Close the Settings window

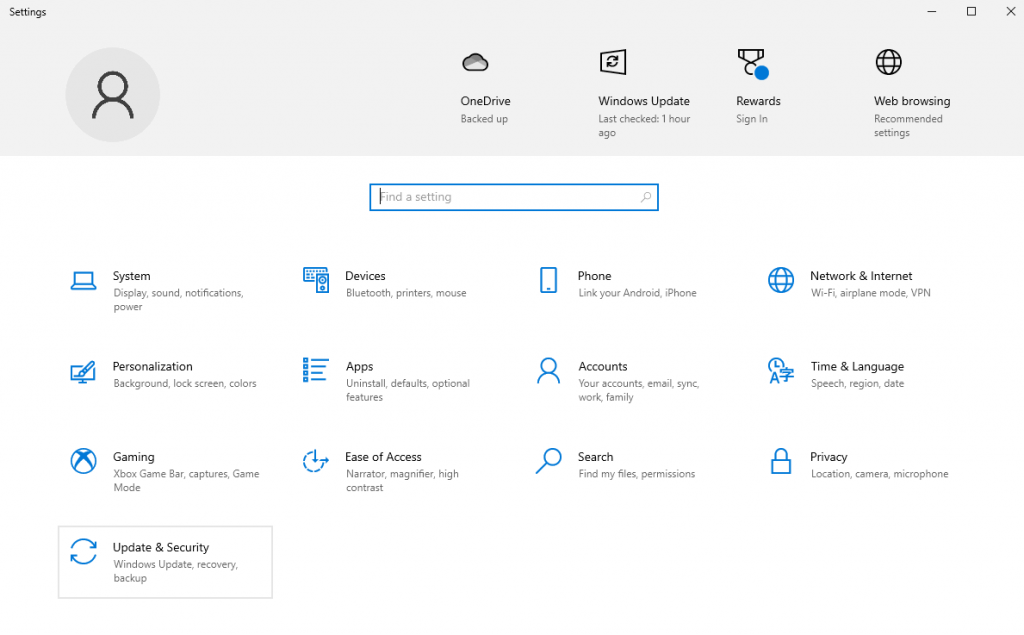coord(1010,12)
